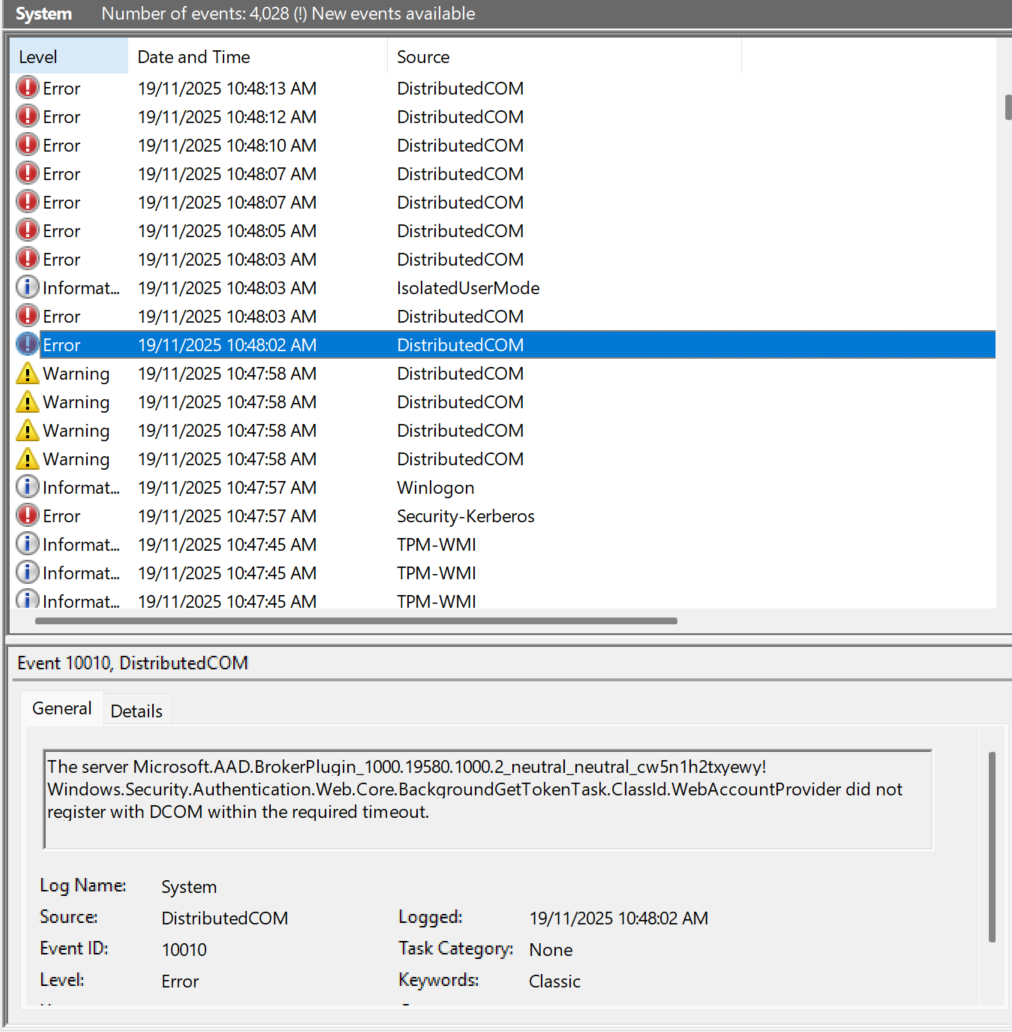Click the Task Category: label
This screenshot has height=1032, width=1012.
(455, 948)
